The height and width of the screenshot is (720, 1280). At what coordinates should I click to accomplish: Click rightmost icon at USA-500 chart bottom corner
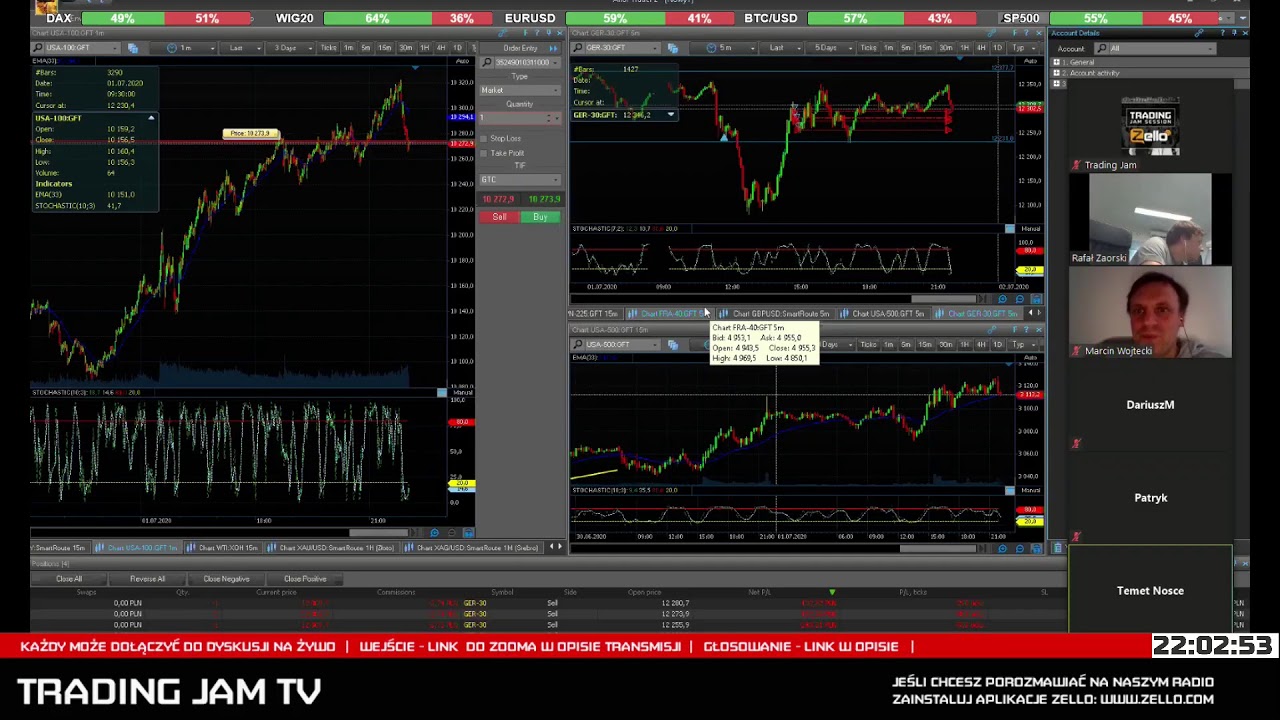(1036, 548)
